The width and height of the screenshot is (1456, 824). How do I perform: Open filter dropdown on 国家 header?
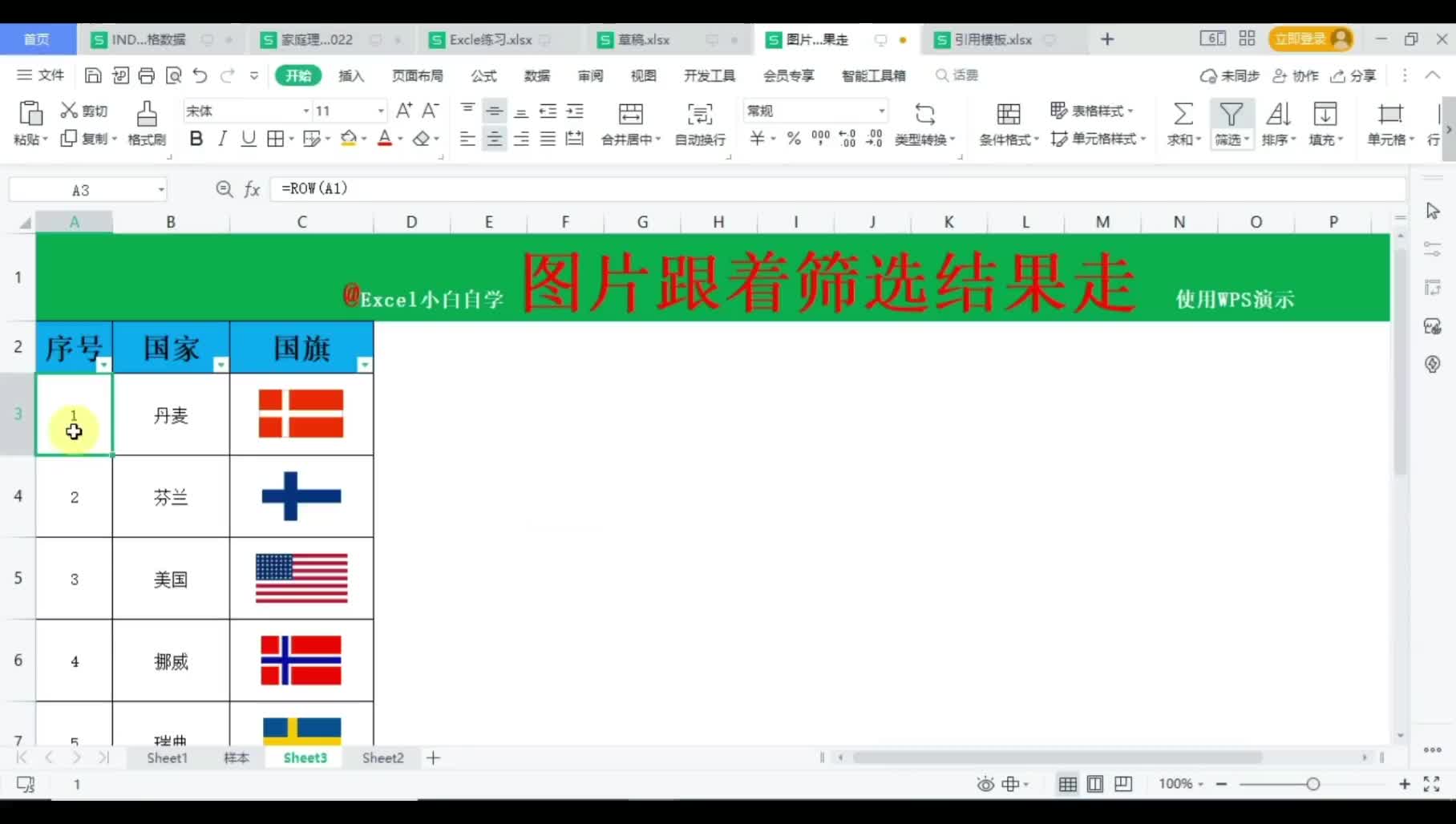click(x=220, y=365)
